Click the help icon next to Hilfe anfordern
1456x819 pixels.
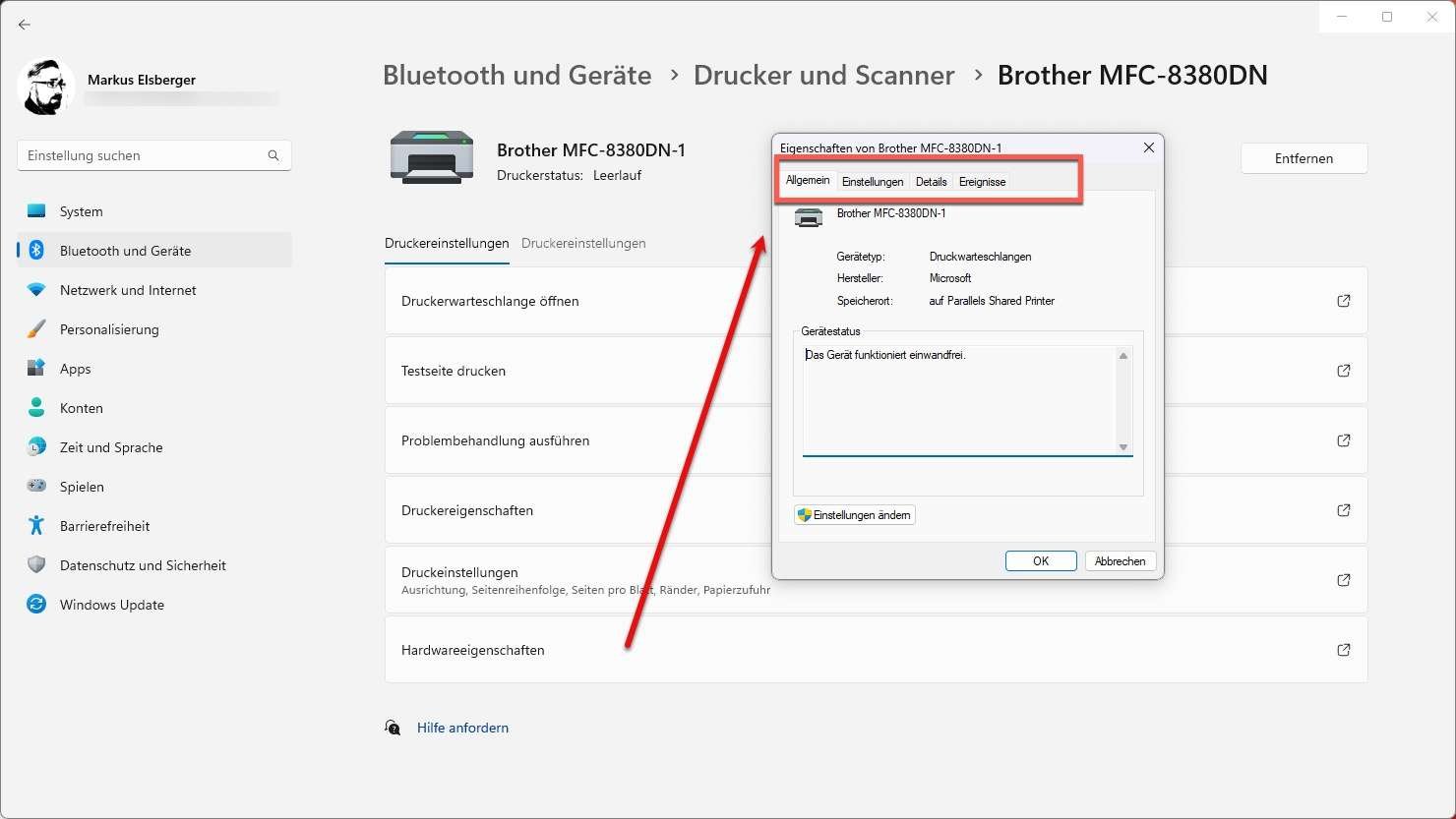pyautogui.click(x=393, y=727)
